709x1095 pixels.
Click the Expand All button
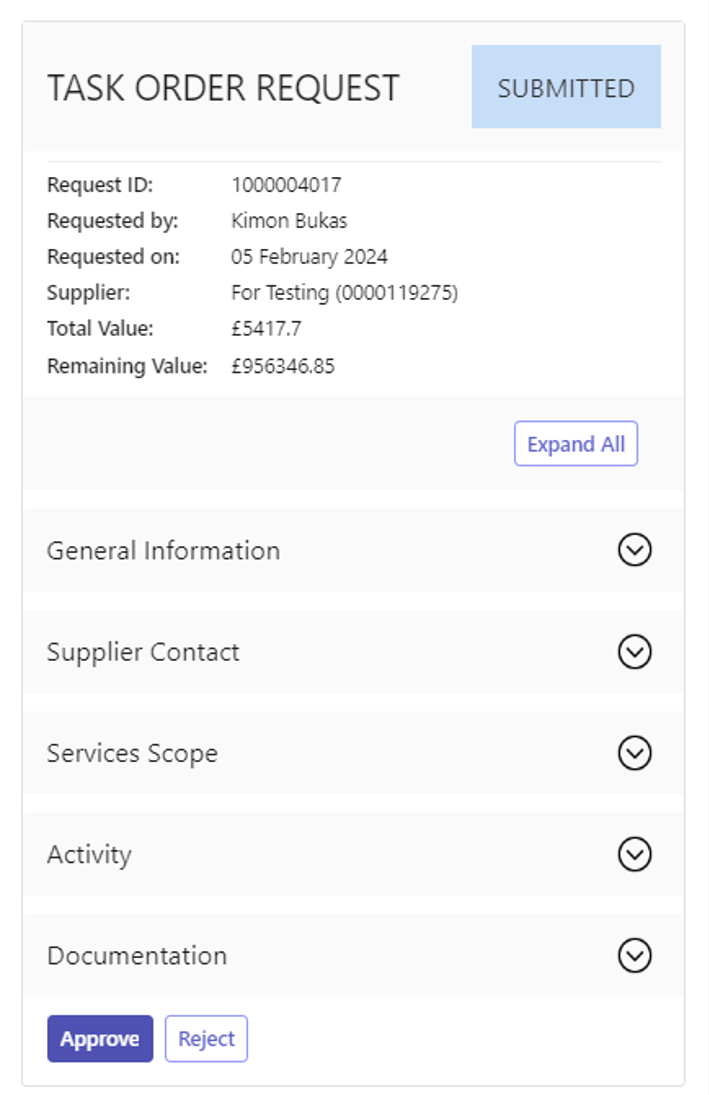(576, 443)
